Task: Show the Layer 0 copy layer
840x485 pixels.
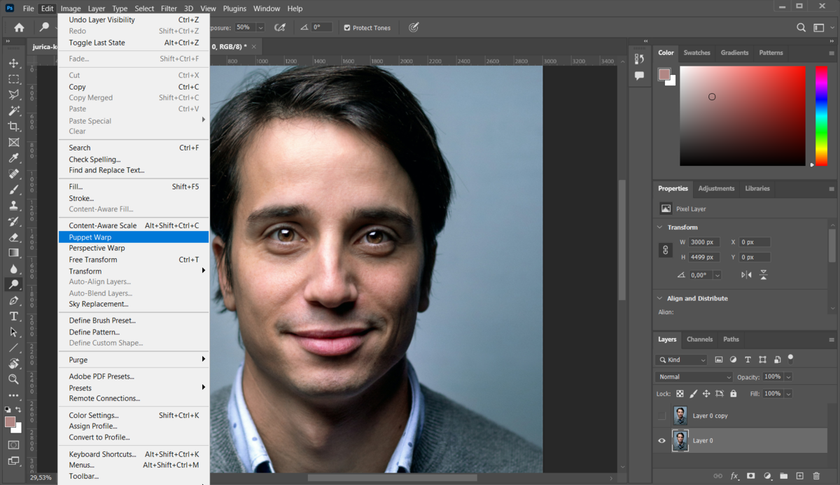Action: (x=661, y=415)
